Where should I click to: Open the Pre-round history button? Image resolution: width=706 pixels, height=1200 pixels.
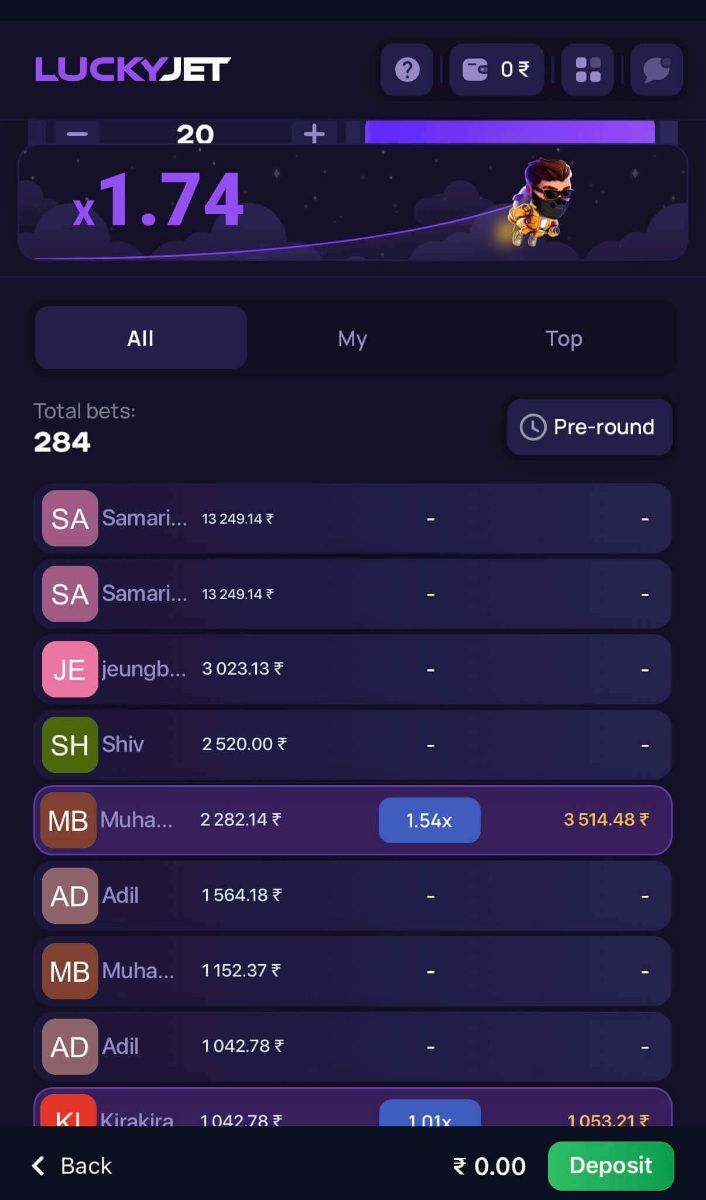(x=589, y=427)
